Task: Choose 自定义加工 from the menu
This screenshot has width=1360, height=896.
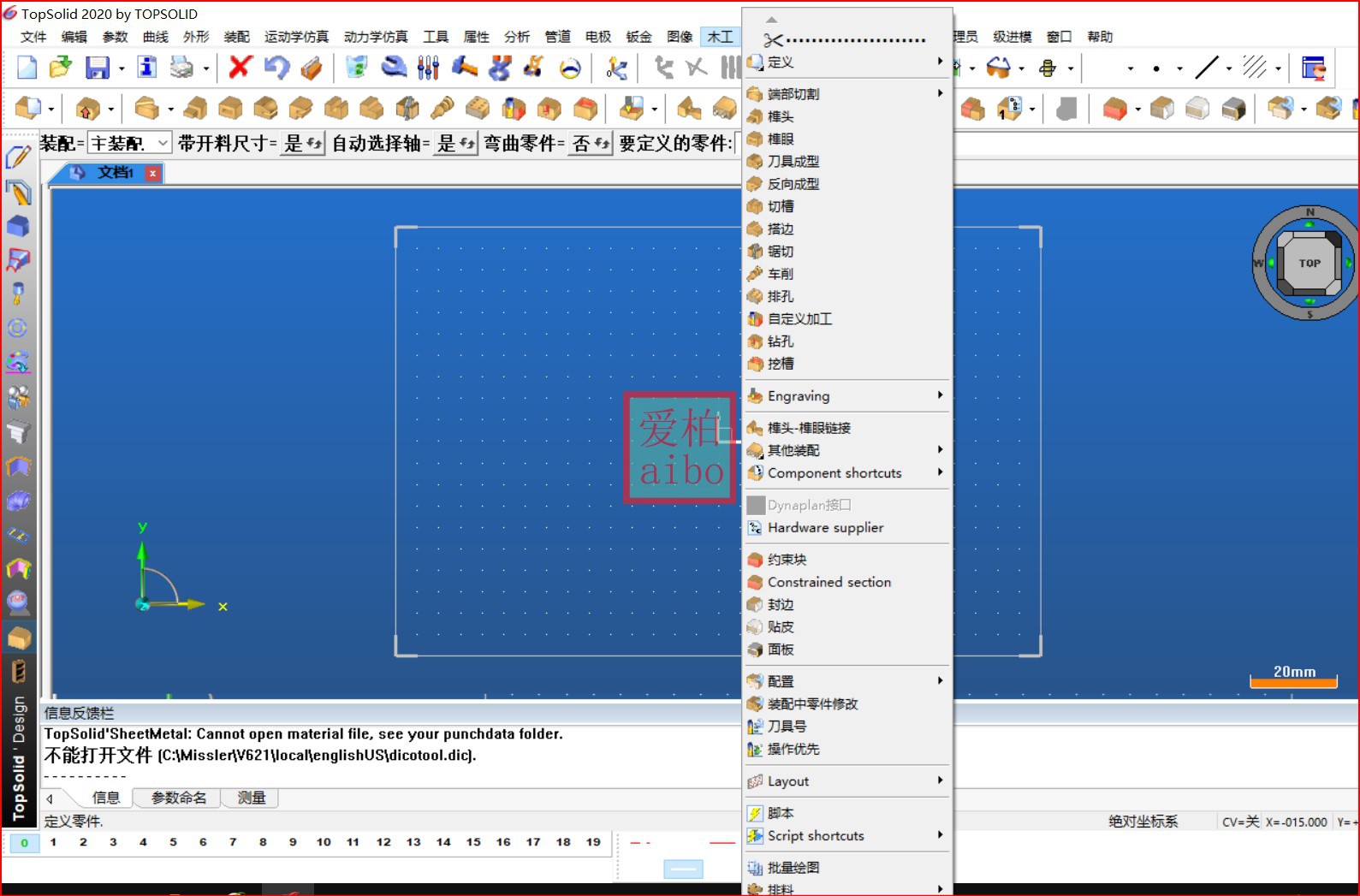Action: coord(847,319)
